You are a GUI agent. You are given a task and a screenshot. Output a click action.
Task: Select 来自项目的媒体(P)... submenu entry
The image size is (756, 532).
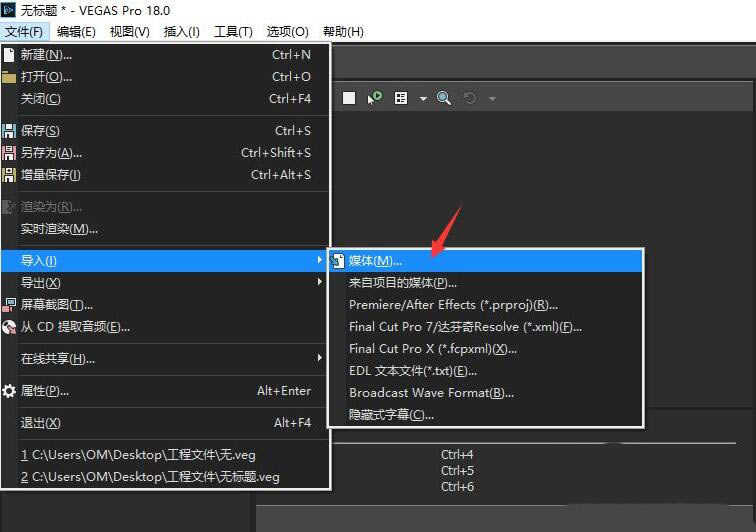486,283
